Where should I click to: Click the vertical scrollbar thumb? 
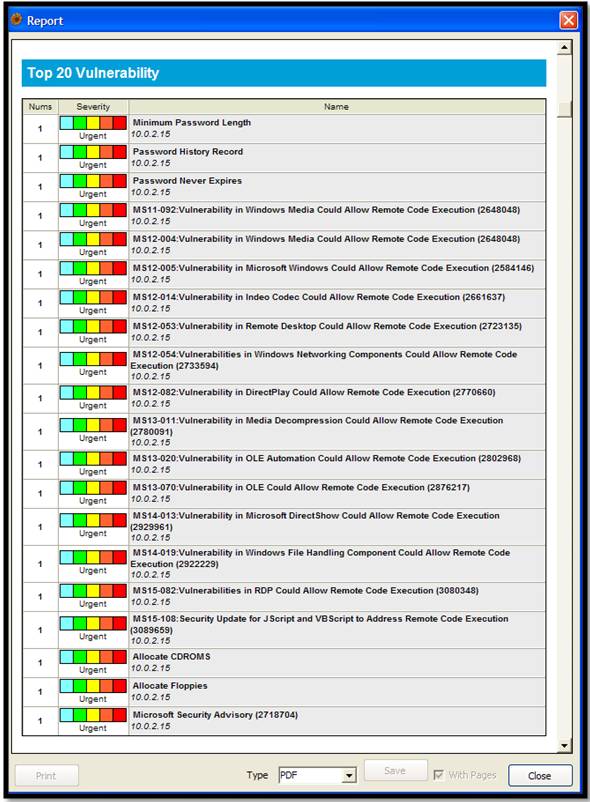click(564, 109)
